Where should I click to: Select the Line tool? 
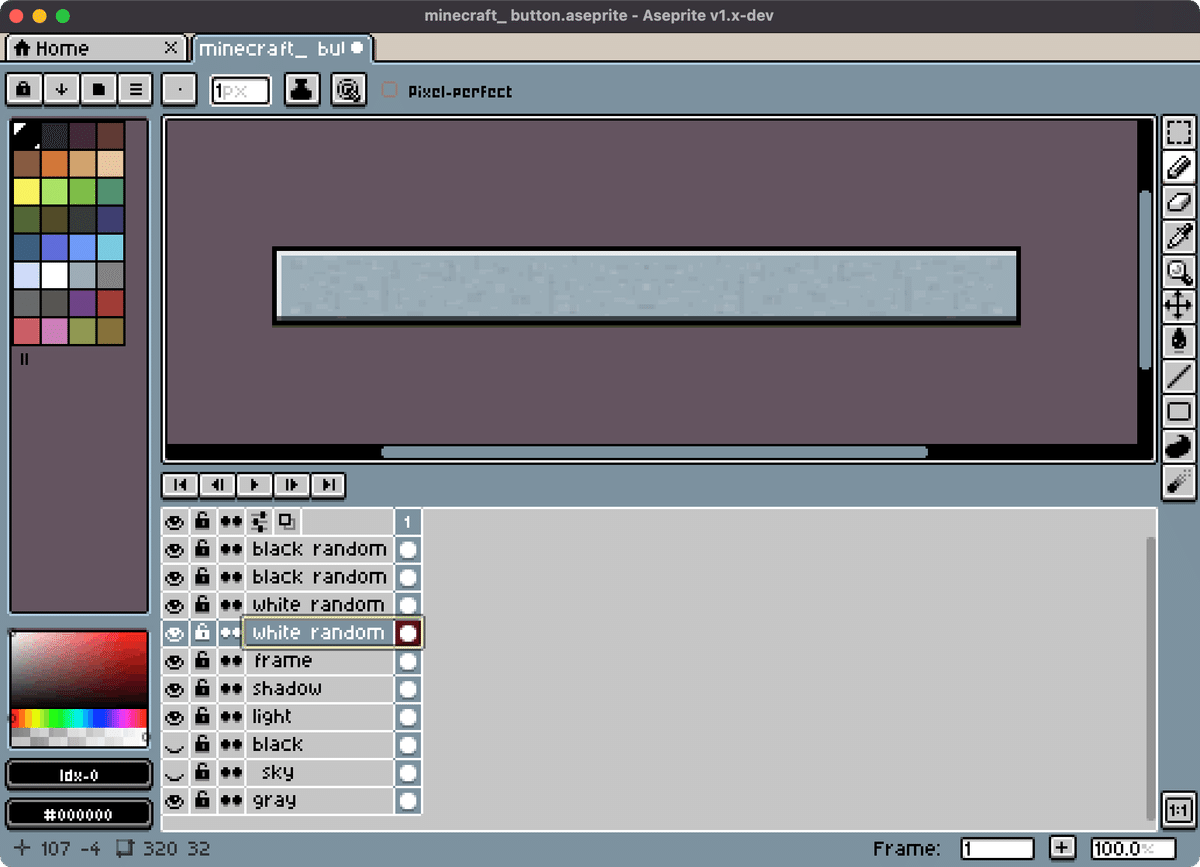point(1179,375)
